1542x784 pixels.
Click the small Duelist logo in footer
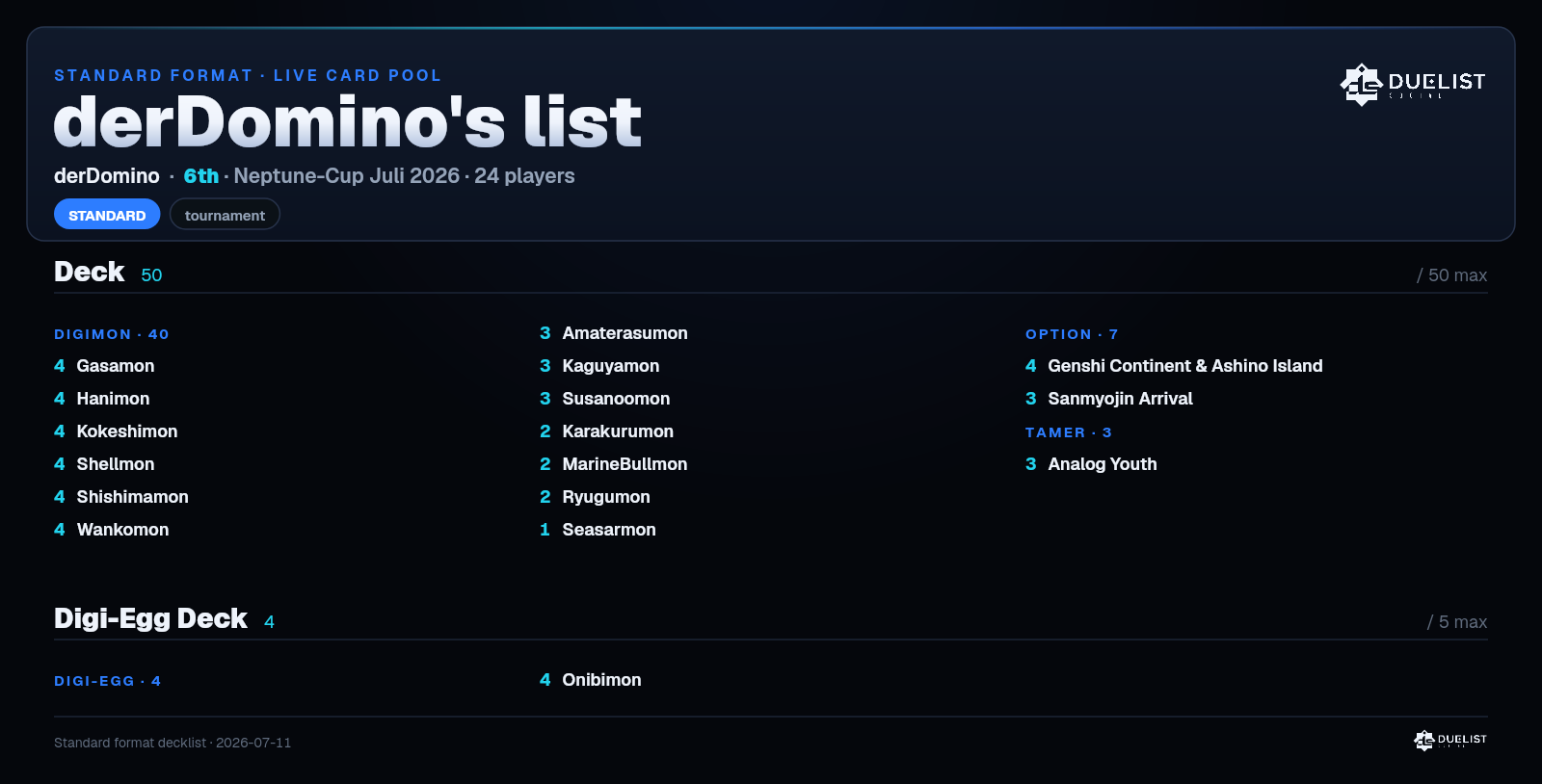point(1450,740)
